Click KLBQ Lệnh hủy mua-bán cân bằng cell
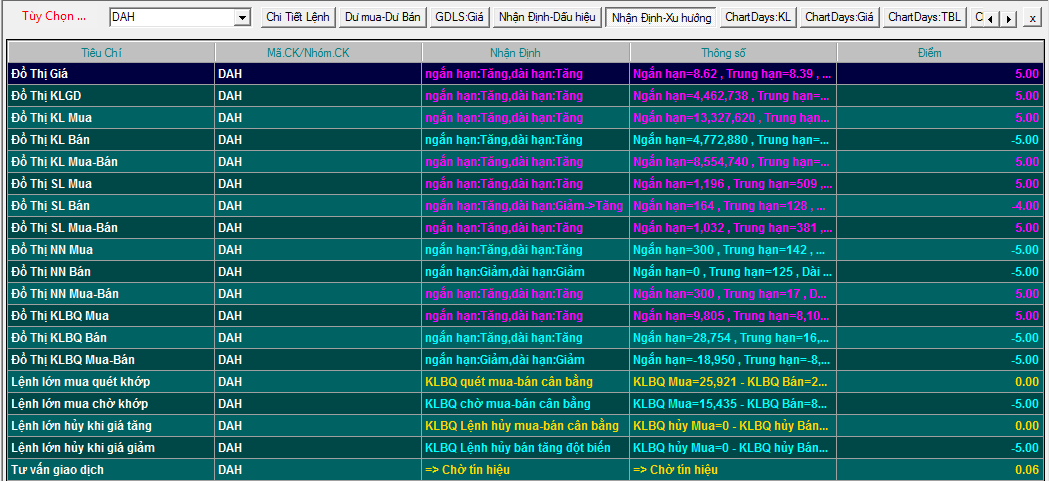The image size is (1050, 481). pyautogui.click(x=526, y=425)
